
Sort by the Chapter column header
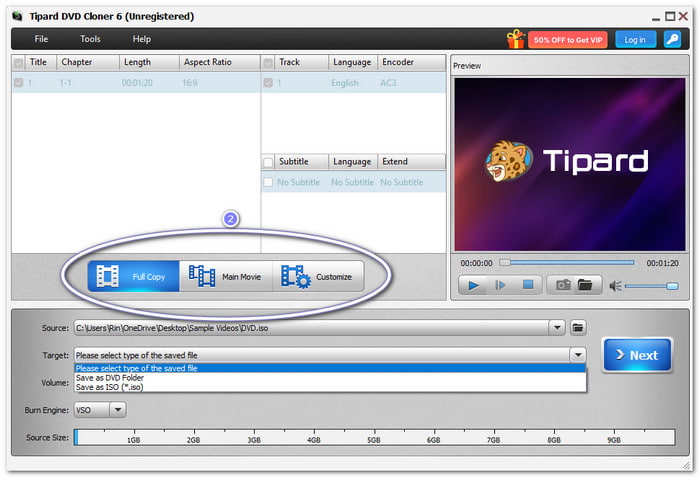pyautogui.click(x=88, y=62)
